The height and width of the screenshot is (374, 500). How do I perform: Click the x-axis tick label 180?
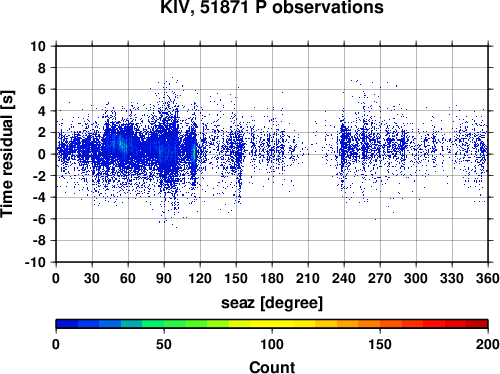point(272,278)
